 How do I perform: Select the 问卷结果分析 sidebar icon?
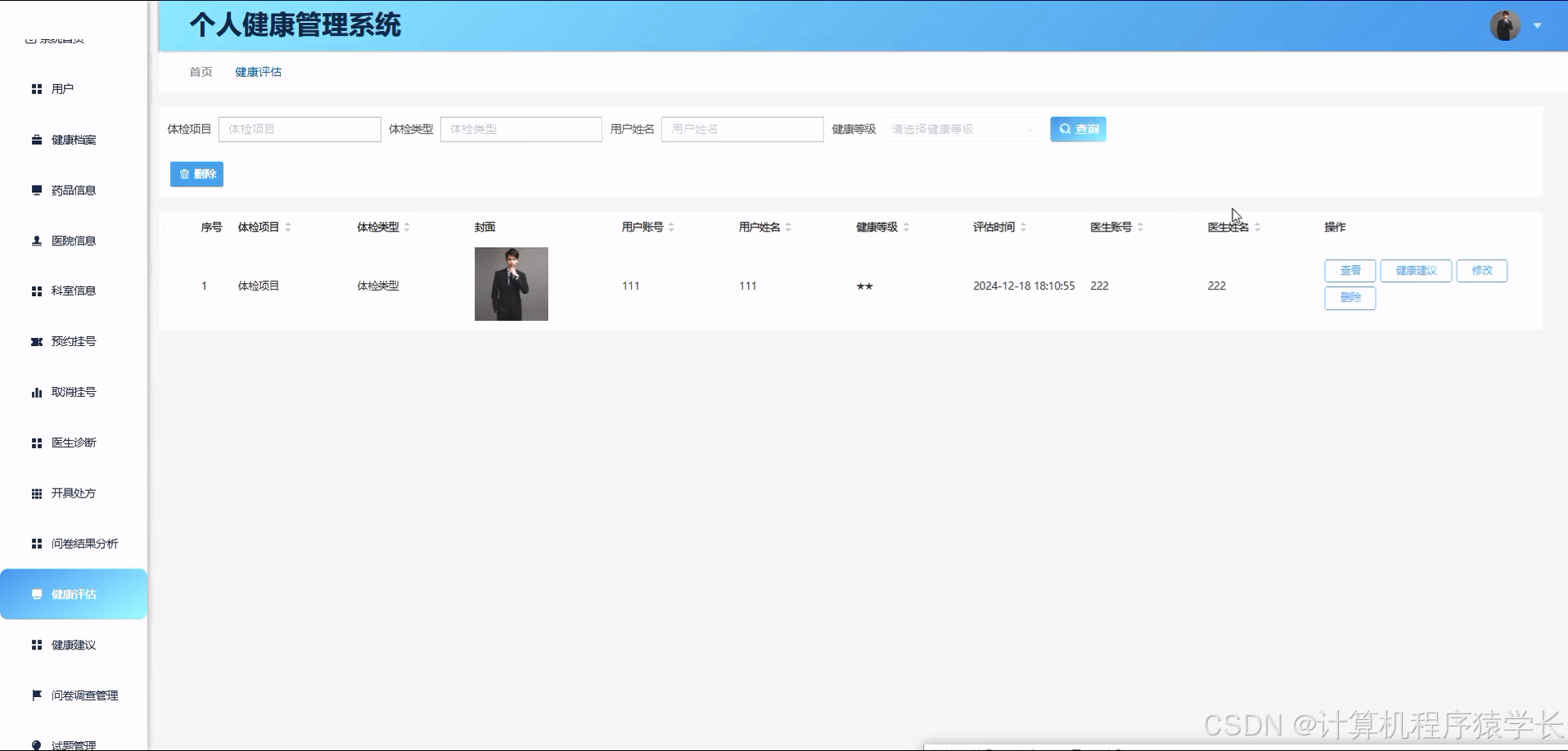(36, 543)
